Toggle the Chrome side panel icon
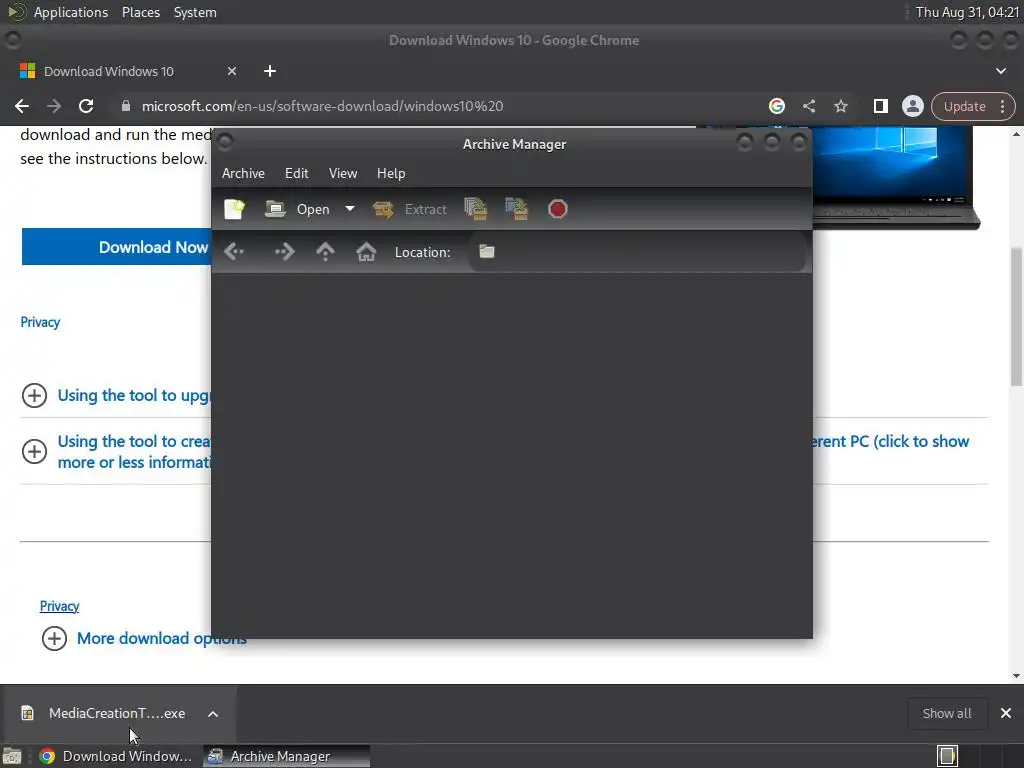The height and width of the screenshot is (768, 1024). click(x=880, y=106)
